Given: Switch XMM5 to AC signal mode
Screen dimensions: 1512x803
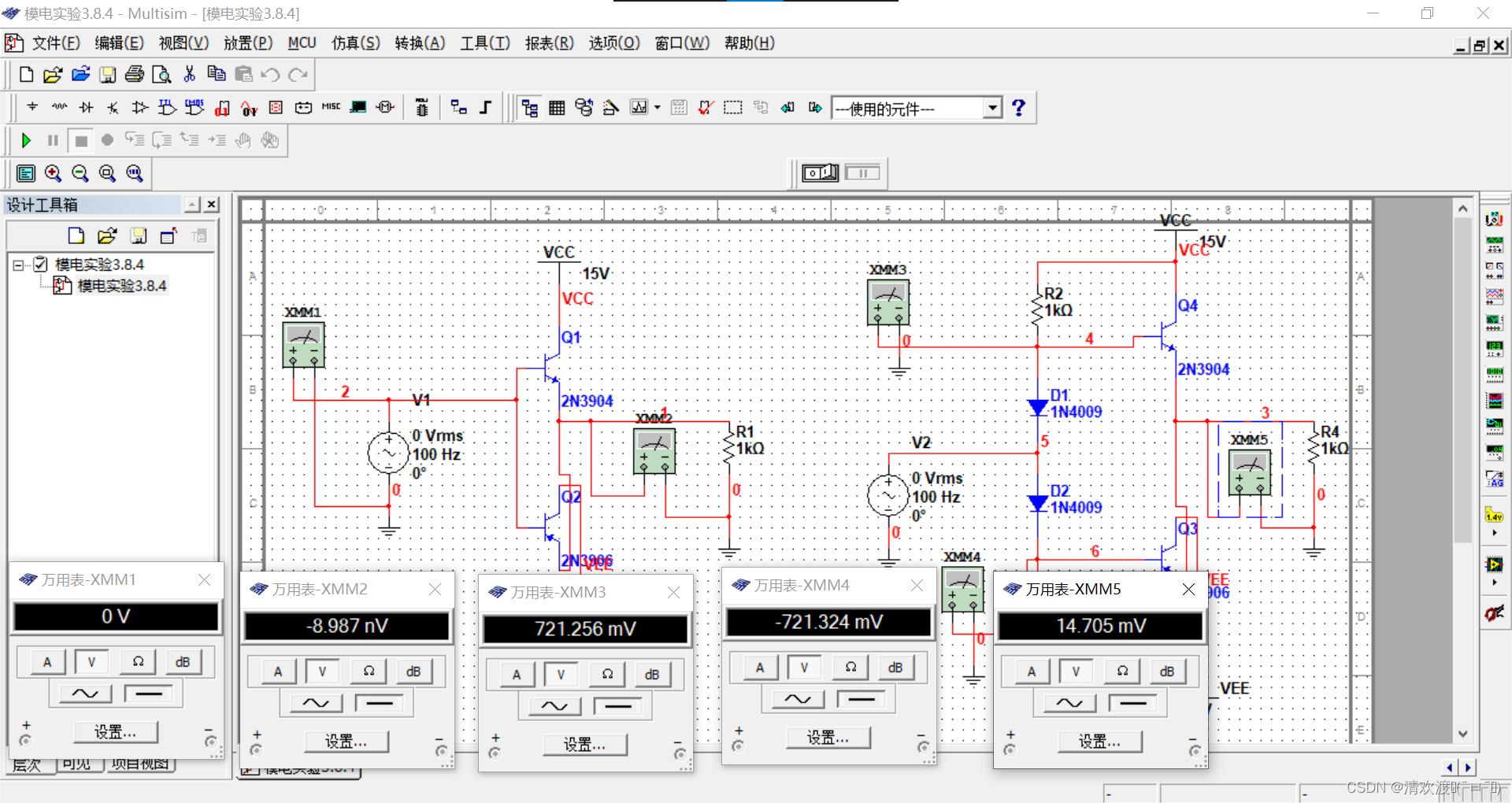Looking at the screenshot, I should pos(1069,703).
